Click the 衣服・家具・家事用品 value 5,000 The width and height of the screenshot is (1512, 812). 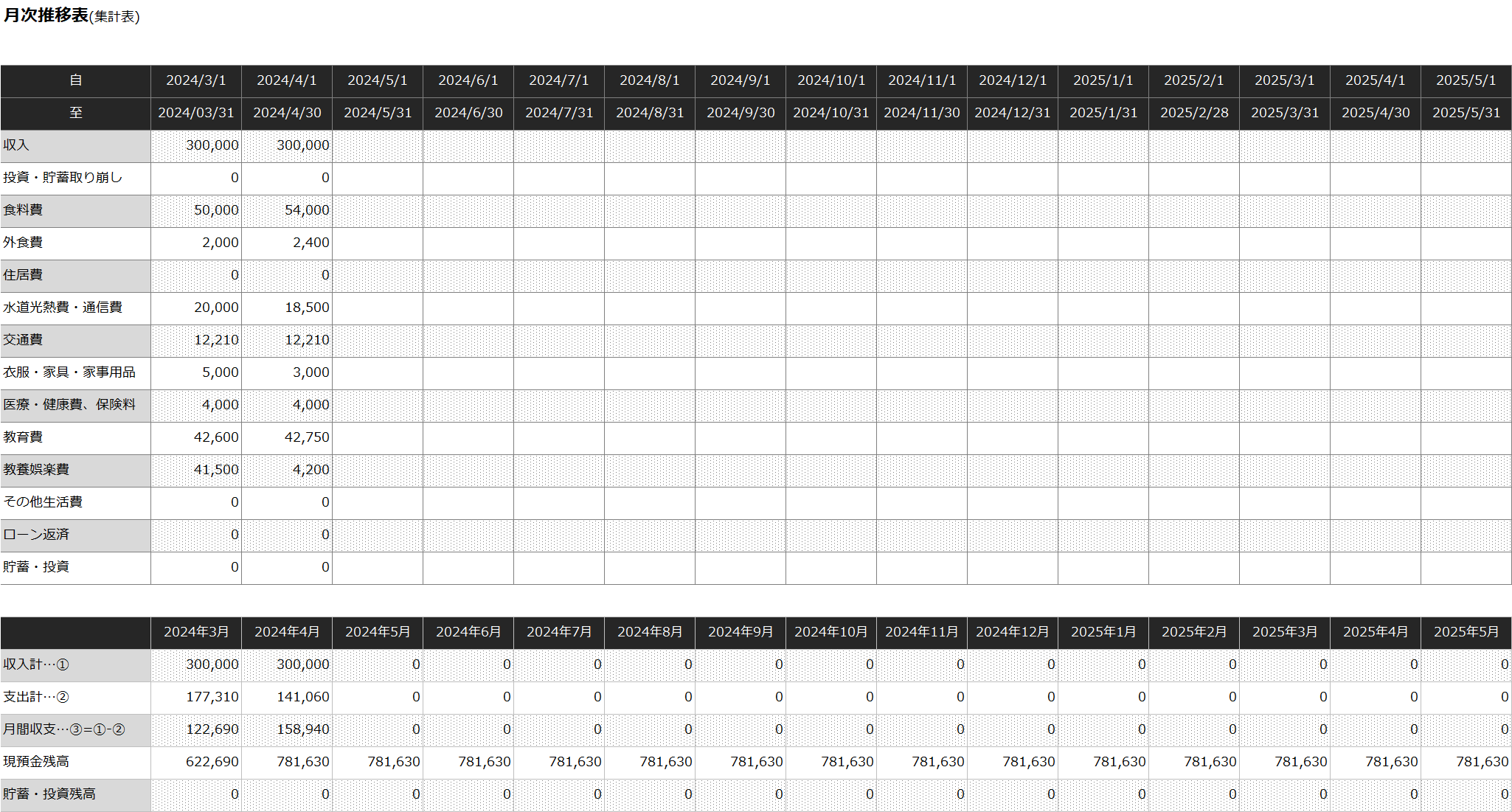[x=196, y=372]
